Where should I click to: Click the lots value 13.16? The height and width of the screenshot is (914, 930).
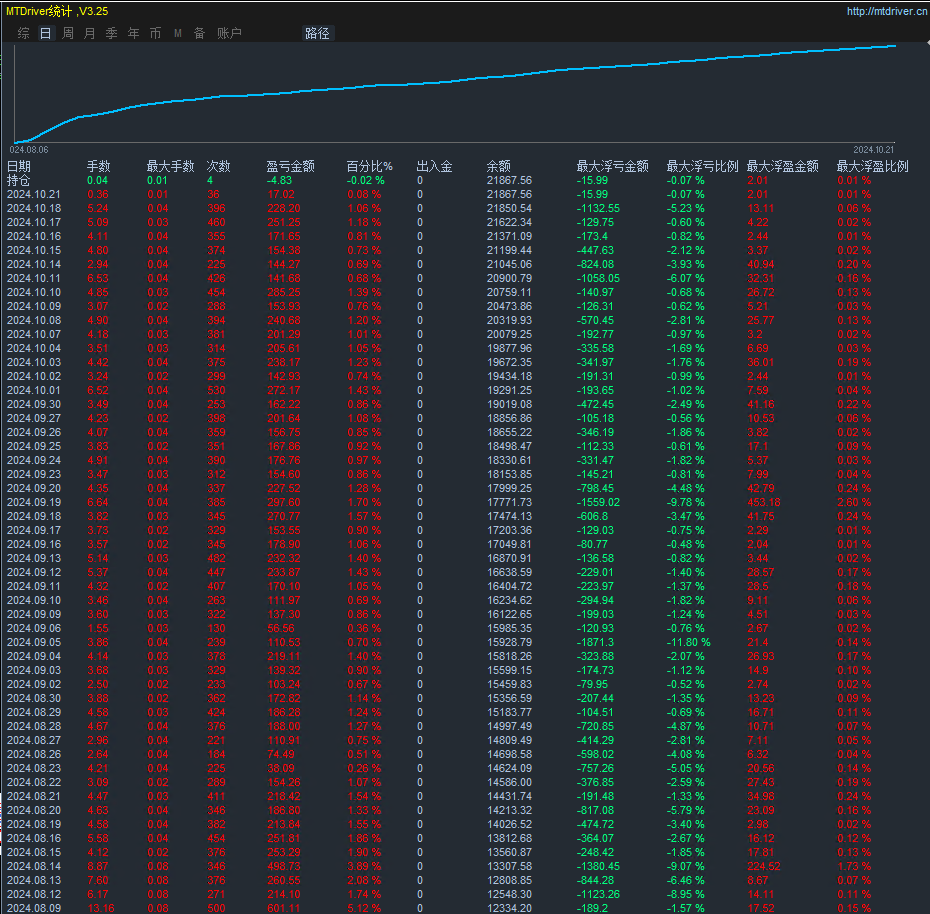(101, 908)
